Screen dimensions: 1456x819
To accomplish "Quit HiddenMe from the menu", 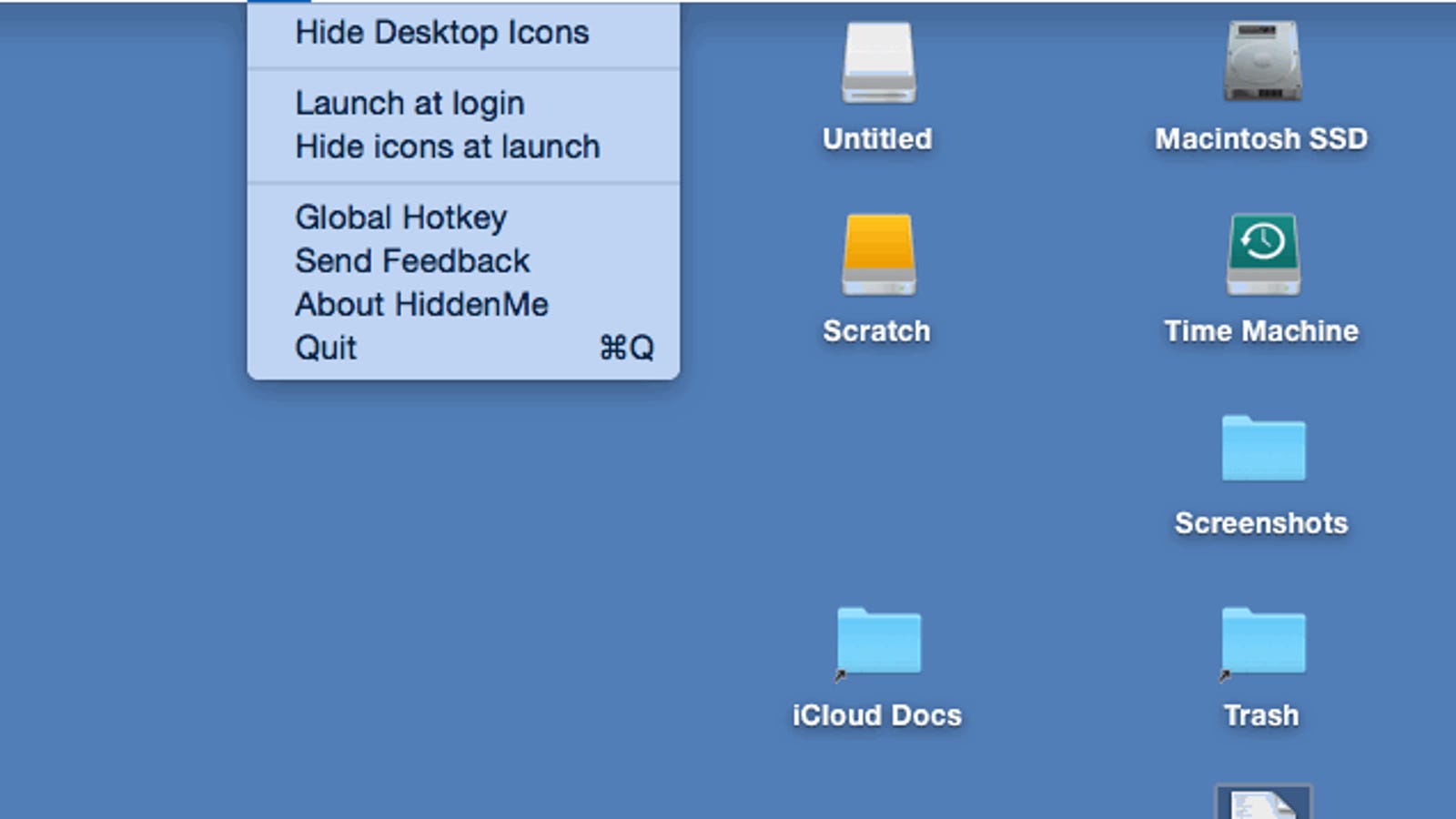I will click(463, 348).
